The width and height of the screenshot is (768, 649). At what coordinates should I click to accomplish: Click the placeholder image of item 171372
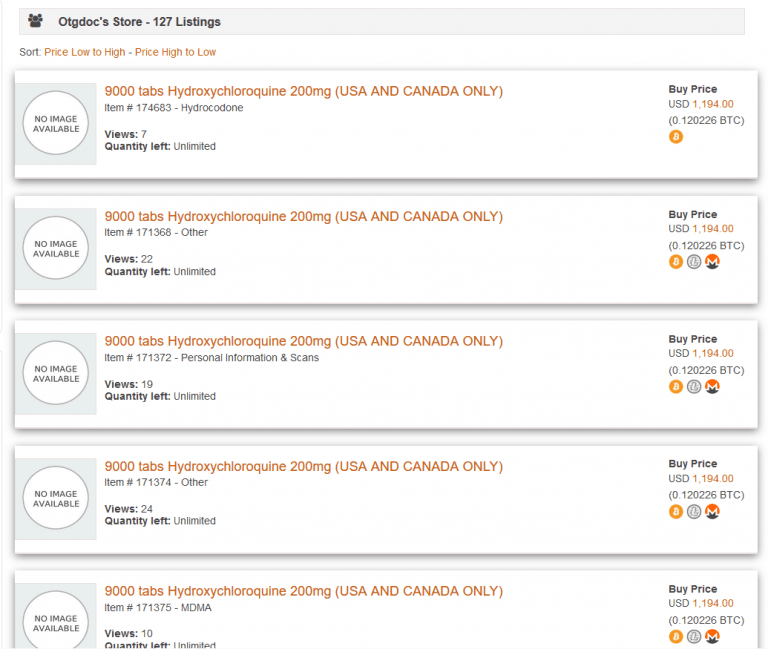coord(56,373)
